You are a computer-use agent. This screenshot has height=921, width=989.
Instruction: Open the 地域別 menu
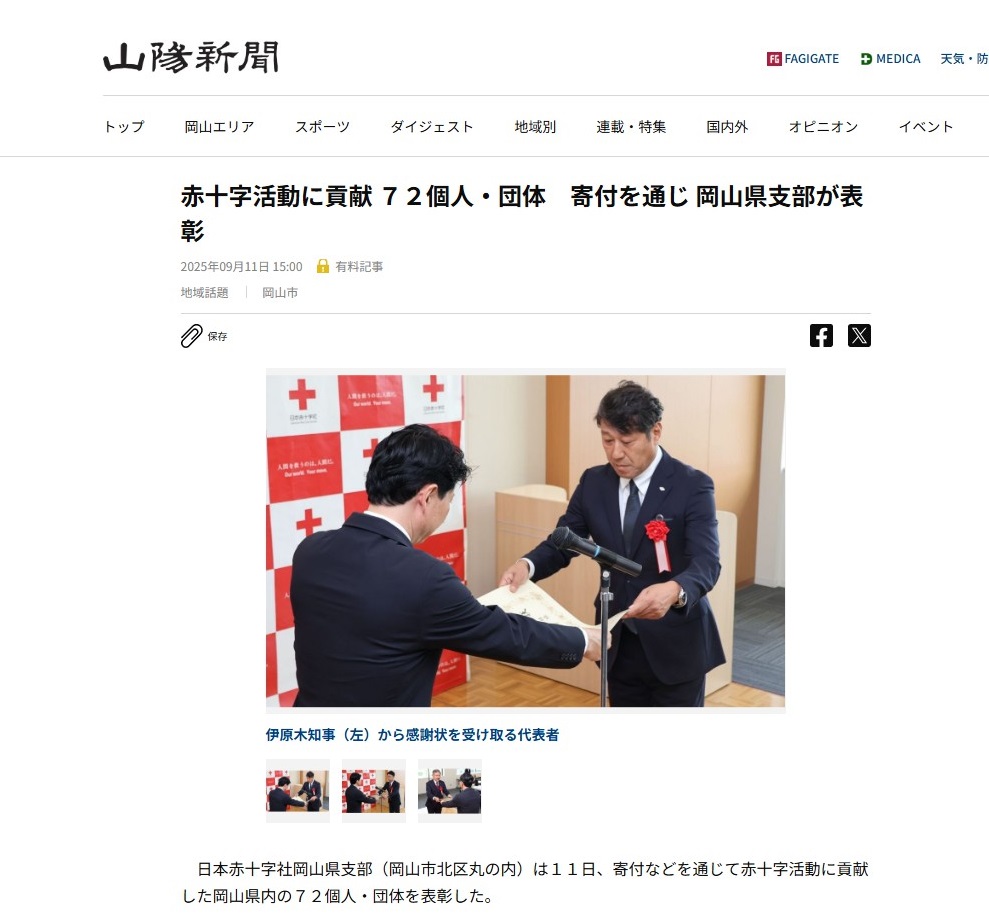point(535,127)
